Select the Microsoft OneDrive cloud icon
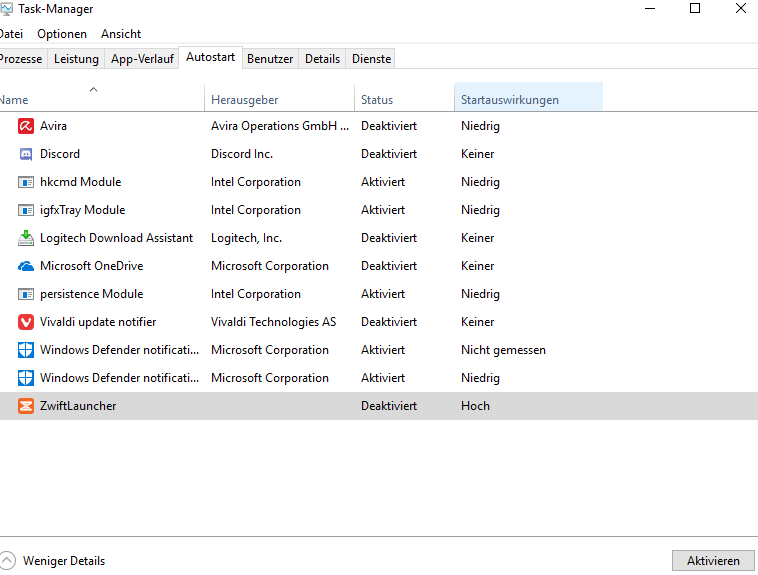The height and width of the screenshot is (575, 758). coord(26,266)
